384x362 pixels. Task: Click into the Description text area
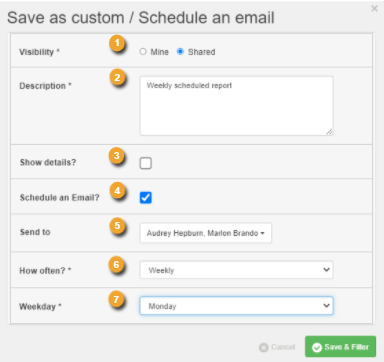click(236, 106)
